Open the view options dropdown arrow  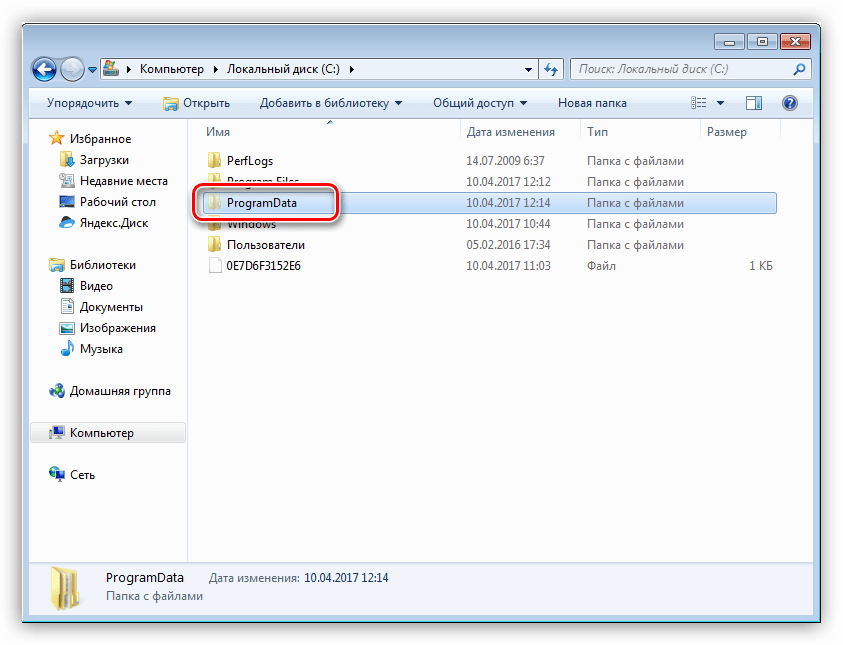[720, 103]
